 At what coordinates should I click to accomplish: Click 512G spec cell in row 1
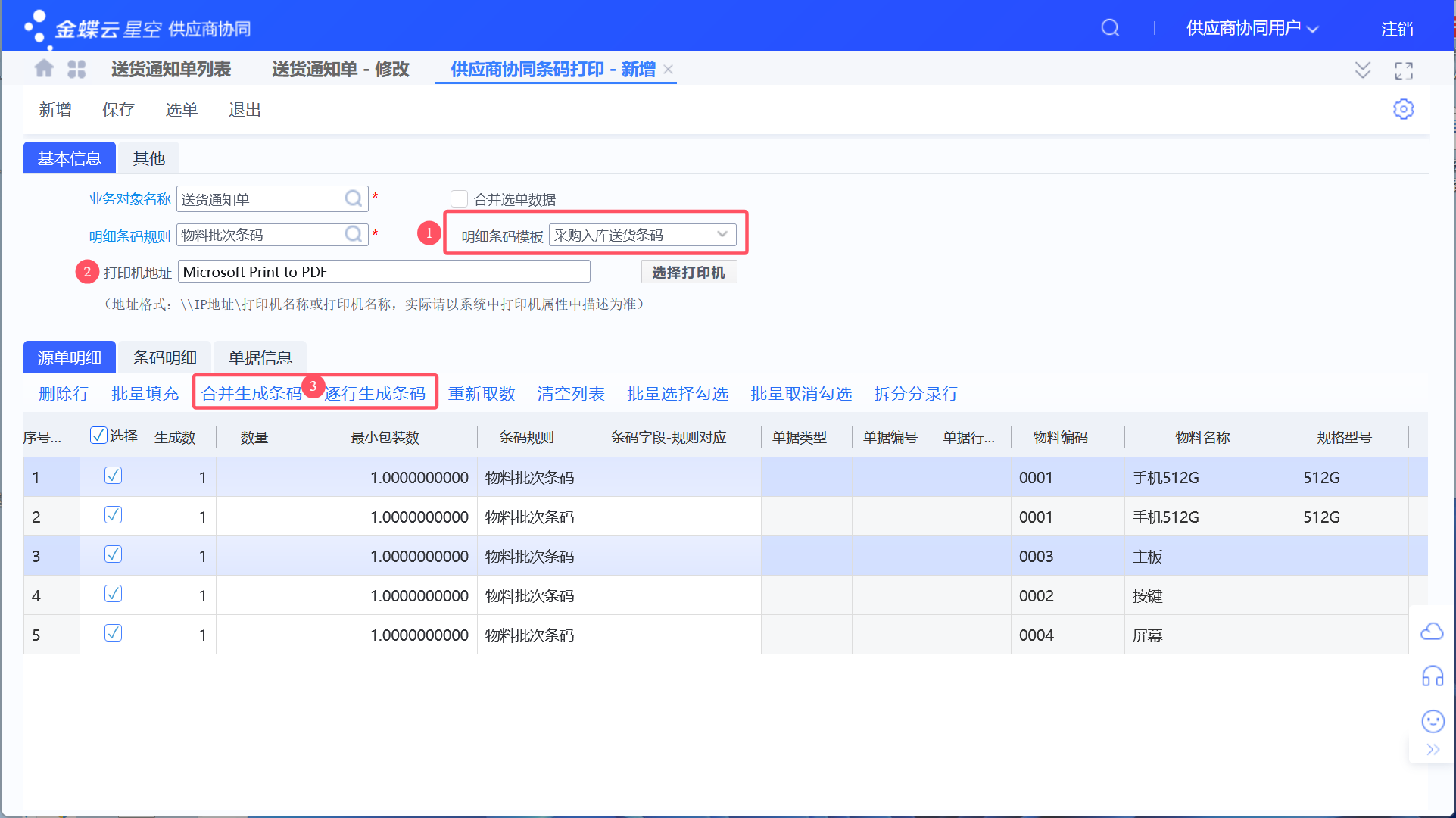[1352, 477]
